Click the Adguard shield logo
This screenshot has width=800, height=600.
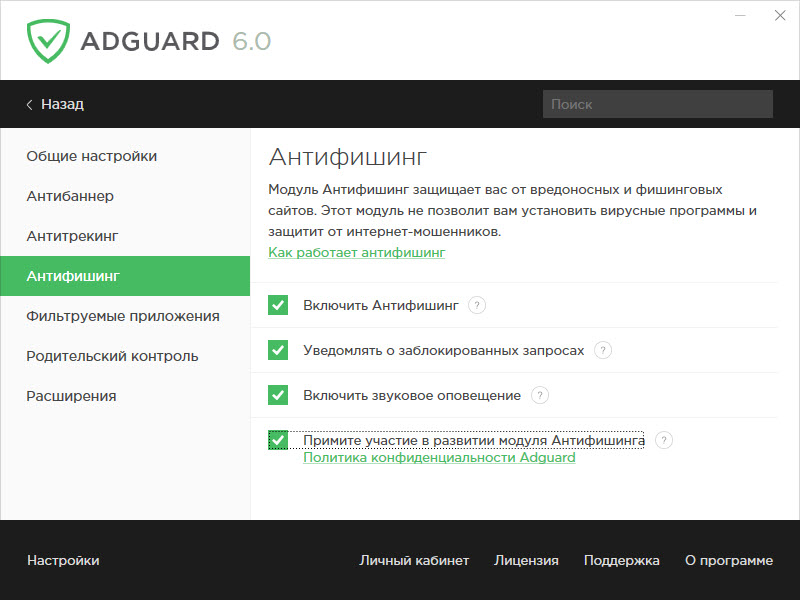(x=48, y=41)
